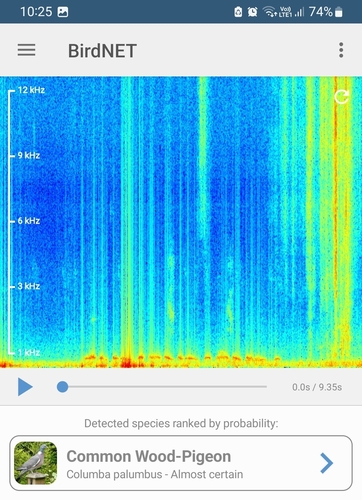This screenshot has height=500, width=362.
Task: Play the recorded audio
Action: pos(25,387)
